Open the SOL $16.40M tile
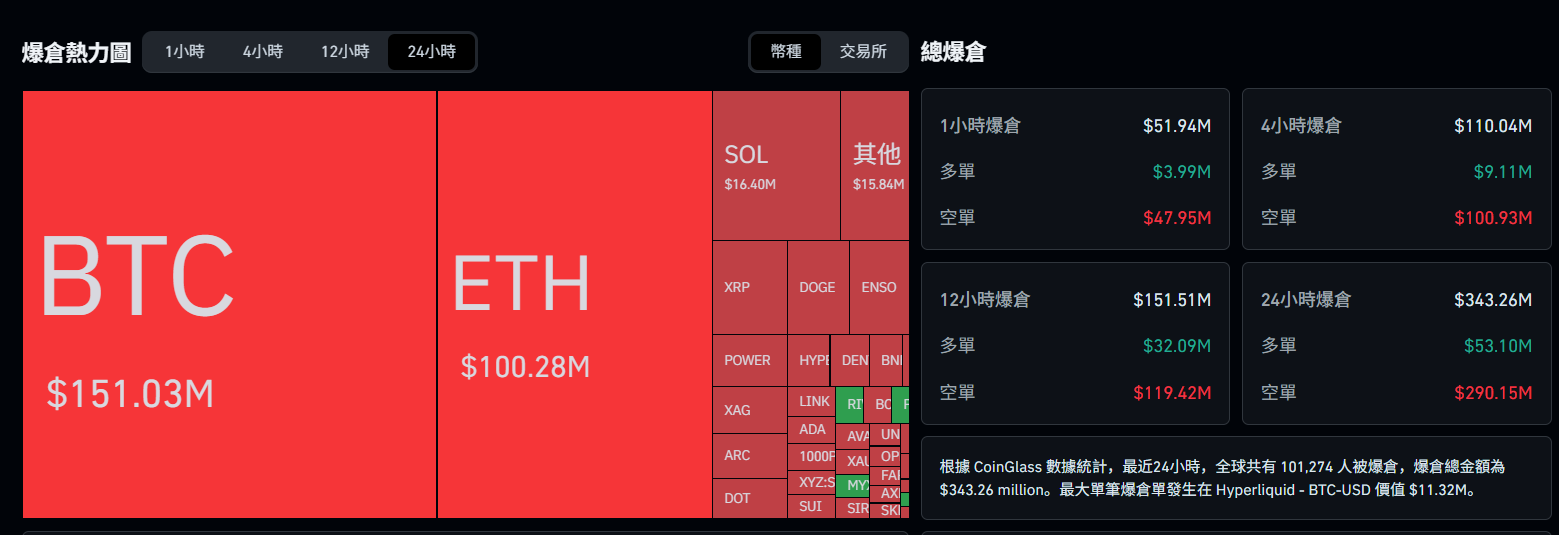 (x=776, y=166)
